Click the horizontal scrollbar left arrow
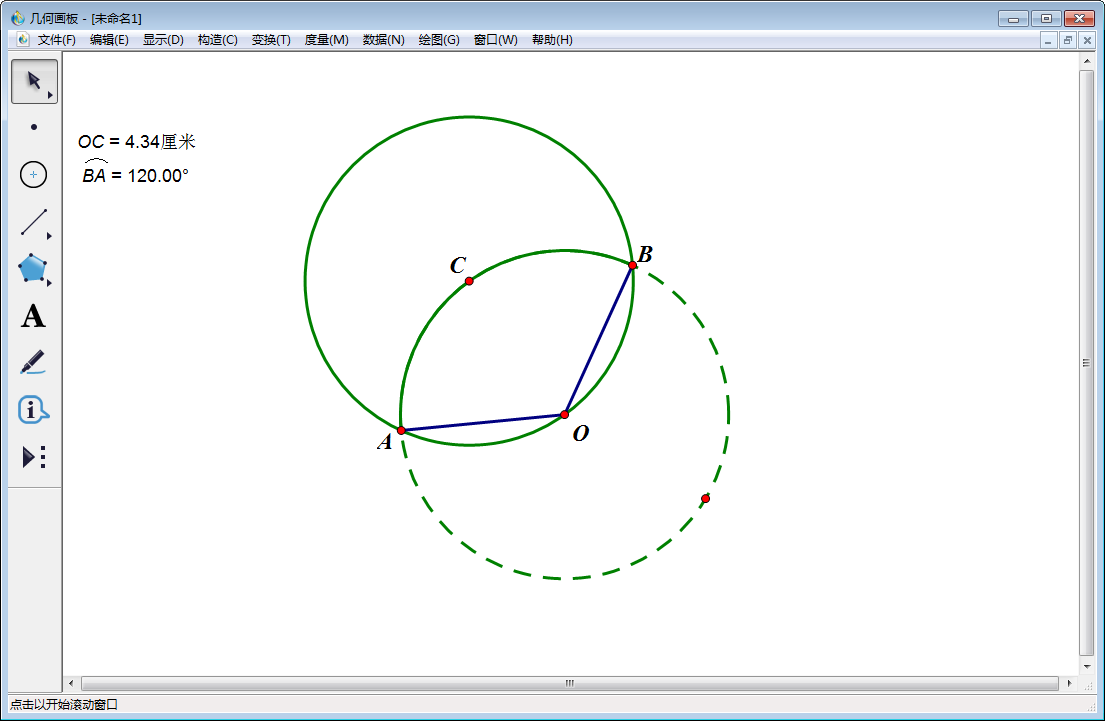This screenshot has width=1105, height=721. point(70,684)
